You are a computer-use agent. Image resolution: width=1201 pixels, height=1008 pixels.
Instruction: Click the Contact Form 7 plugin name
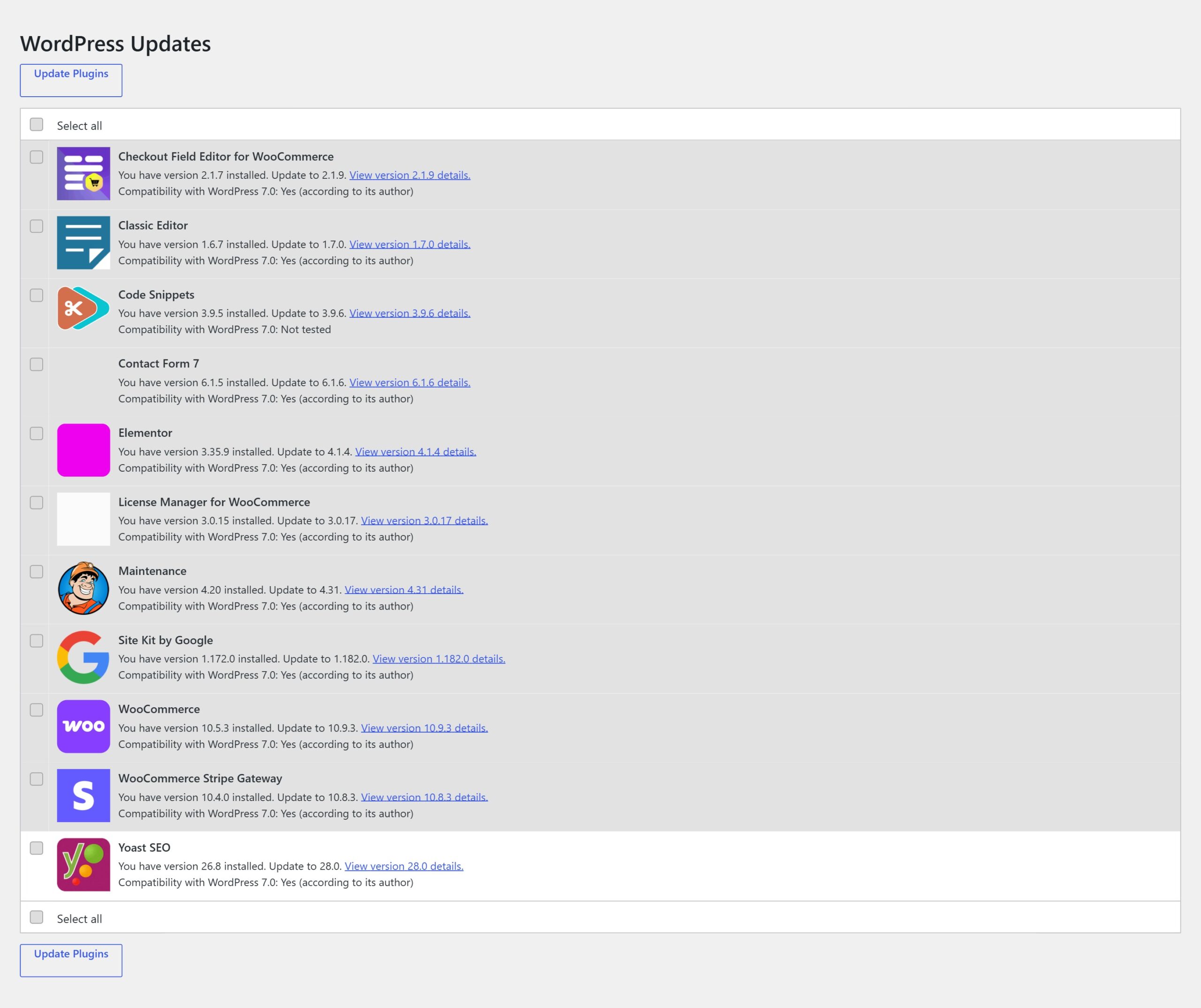point(159,364)
